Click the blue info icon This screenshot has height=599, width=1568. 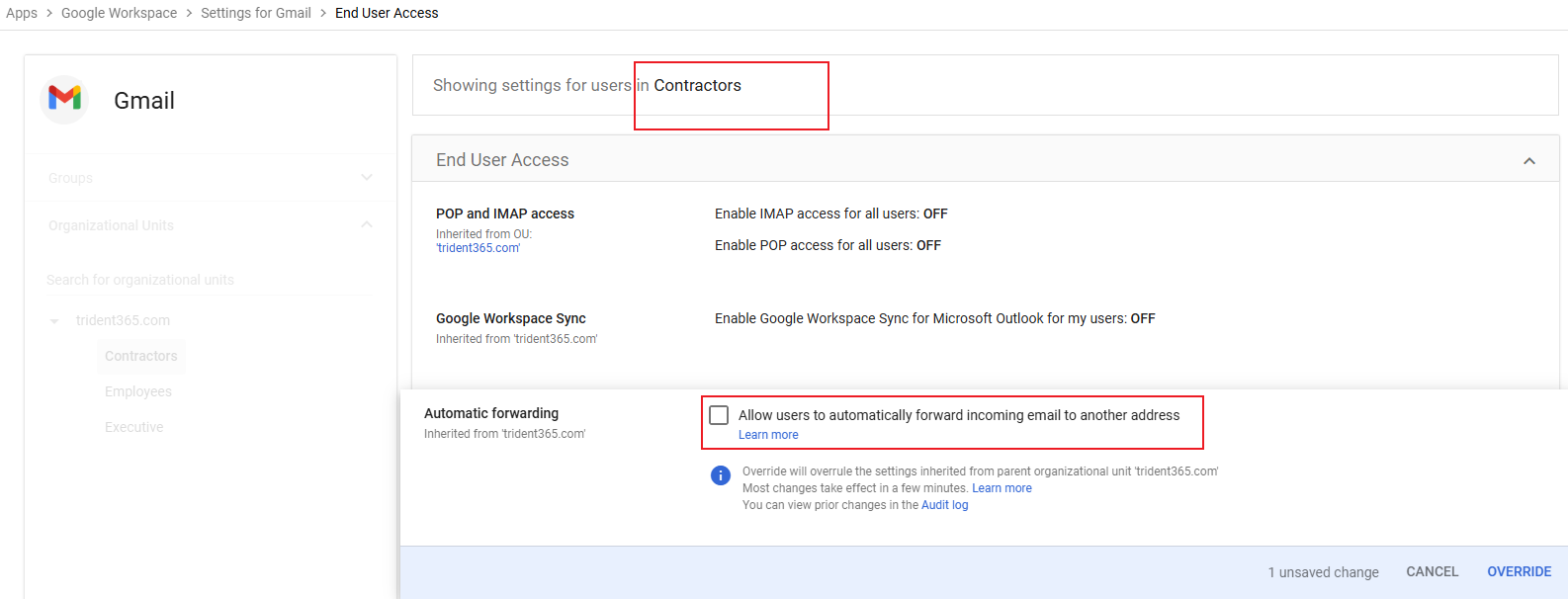tap(721, 475)
